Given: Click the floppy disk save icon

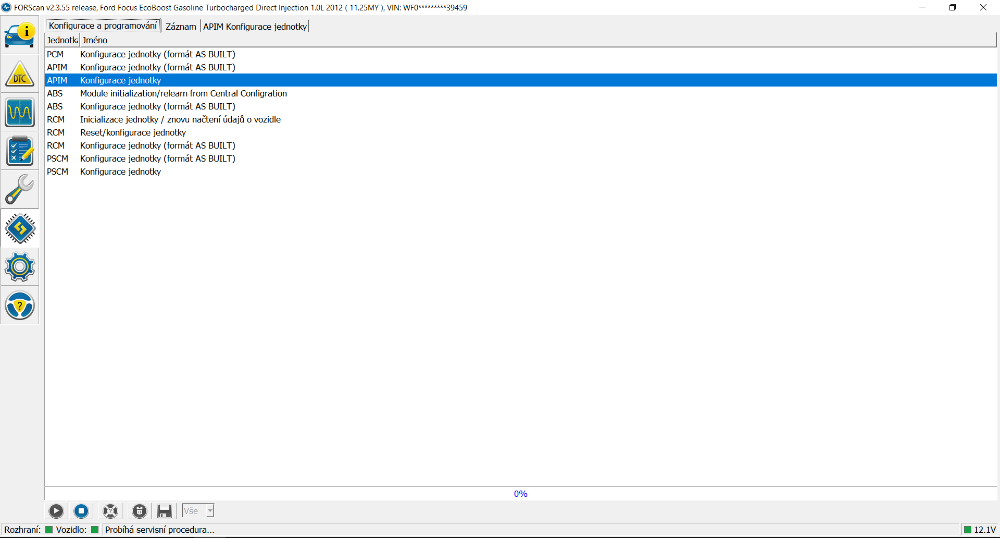Looking at the screenshot, I should click(165, 511).
